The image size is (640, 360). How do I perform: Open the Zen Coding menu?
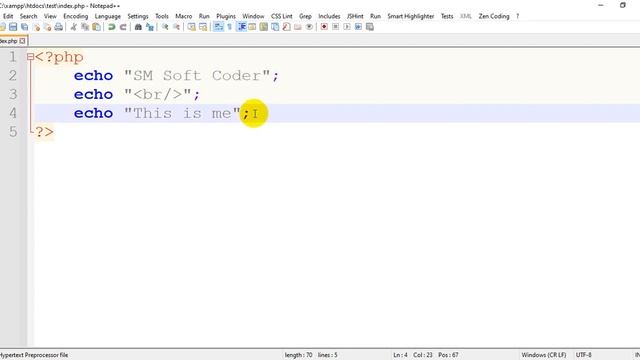(494, 16)
